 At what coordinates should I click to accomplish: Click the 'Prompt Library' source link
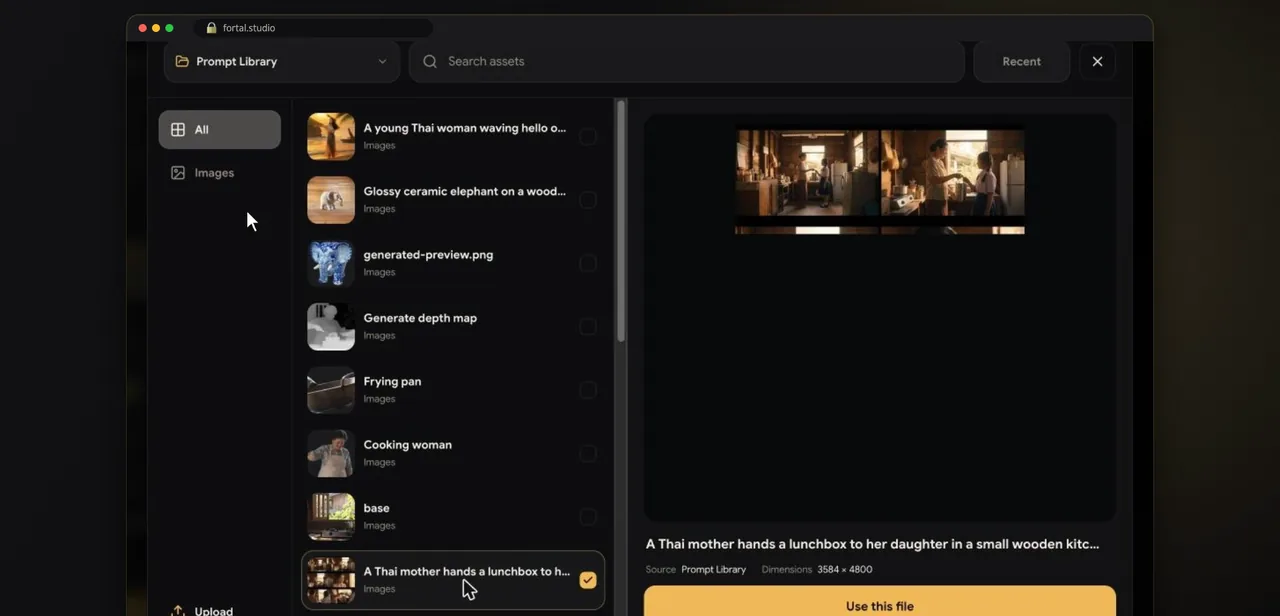714,570
